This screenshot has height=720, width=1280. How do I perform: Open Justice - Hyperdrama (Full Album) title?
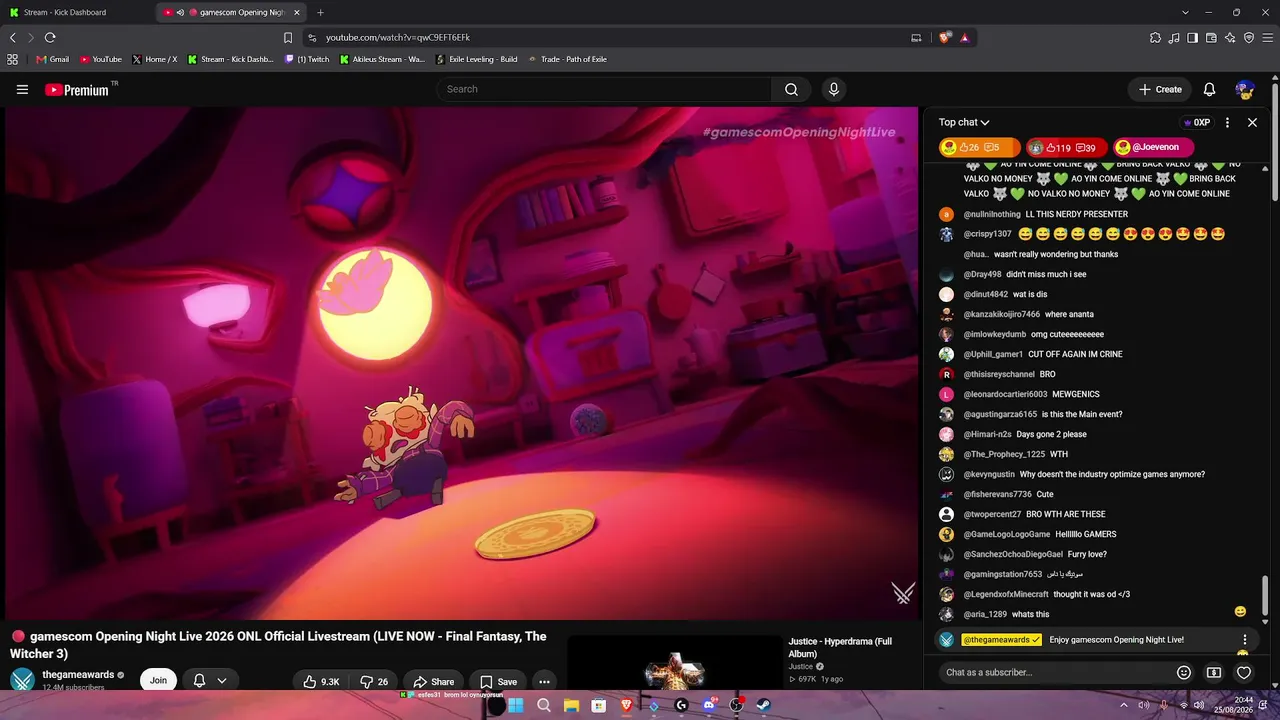pos(840,648)
